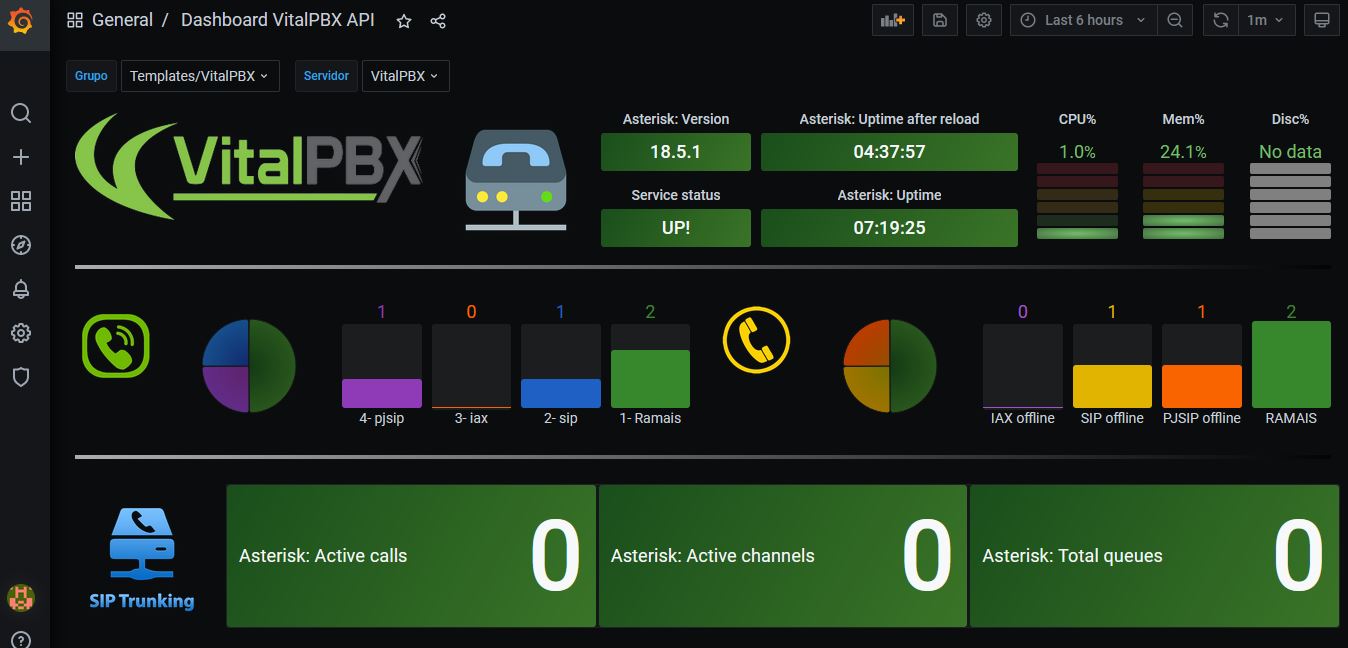Open the Last 6 hours time picker

1084,20
